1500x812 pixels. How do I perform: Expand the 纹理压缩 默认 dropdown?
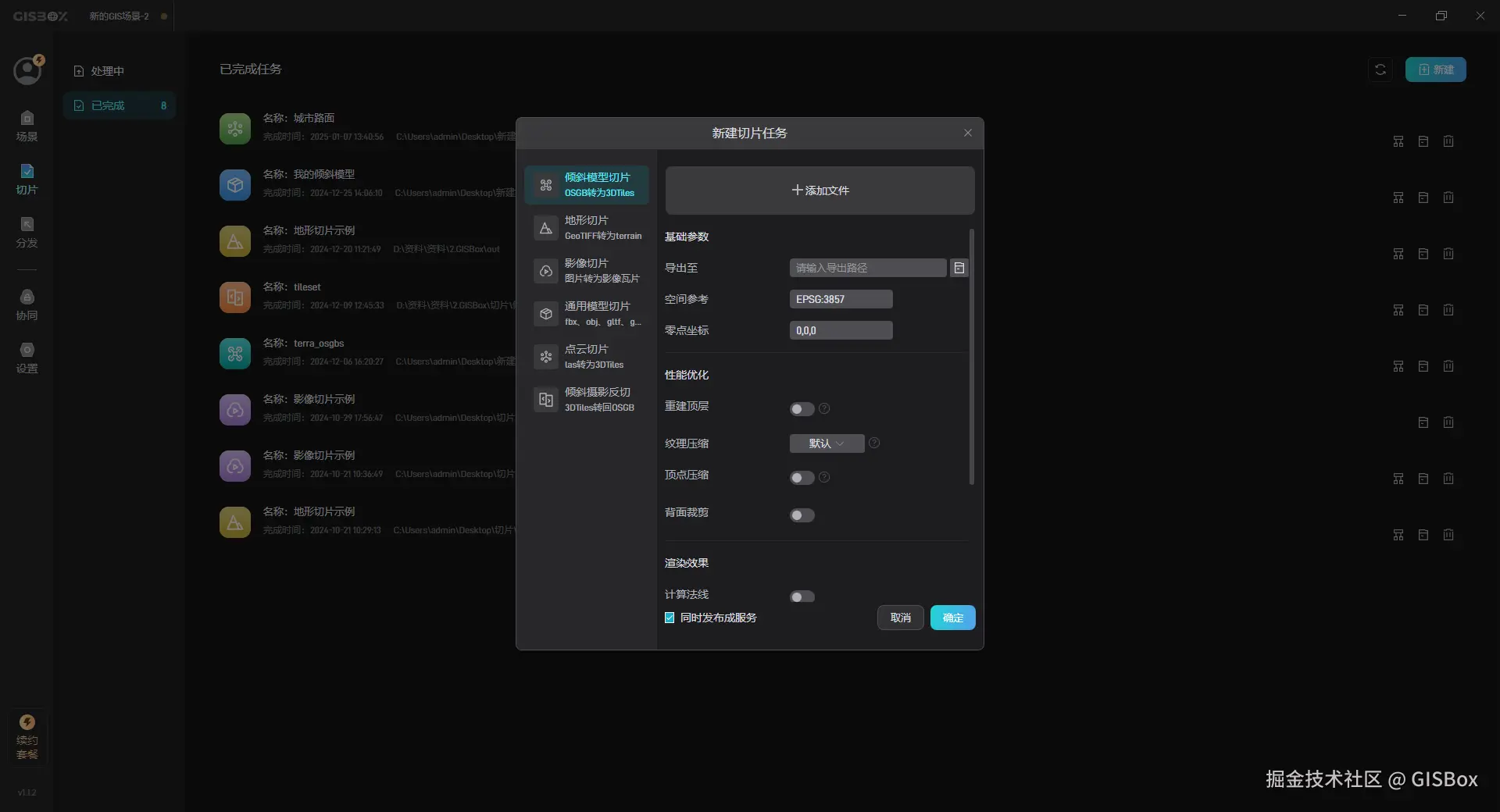827,443
